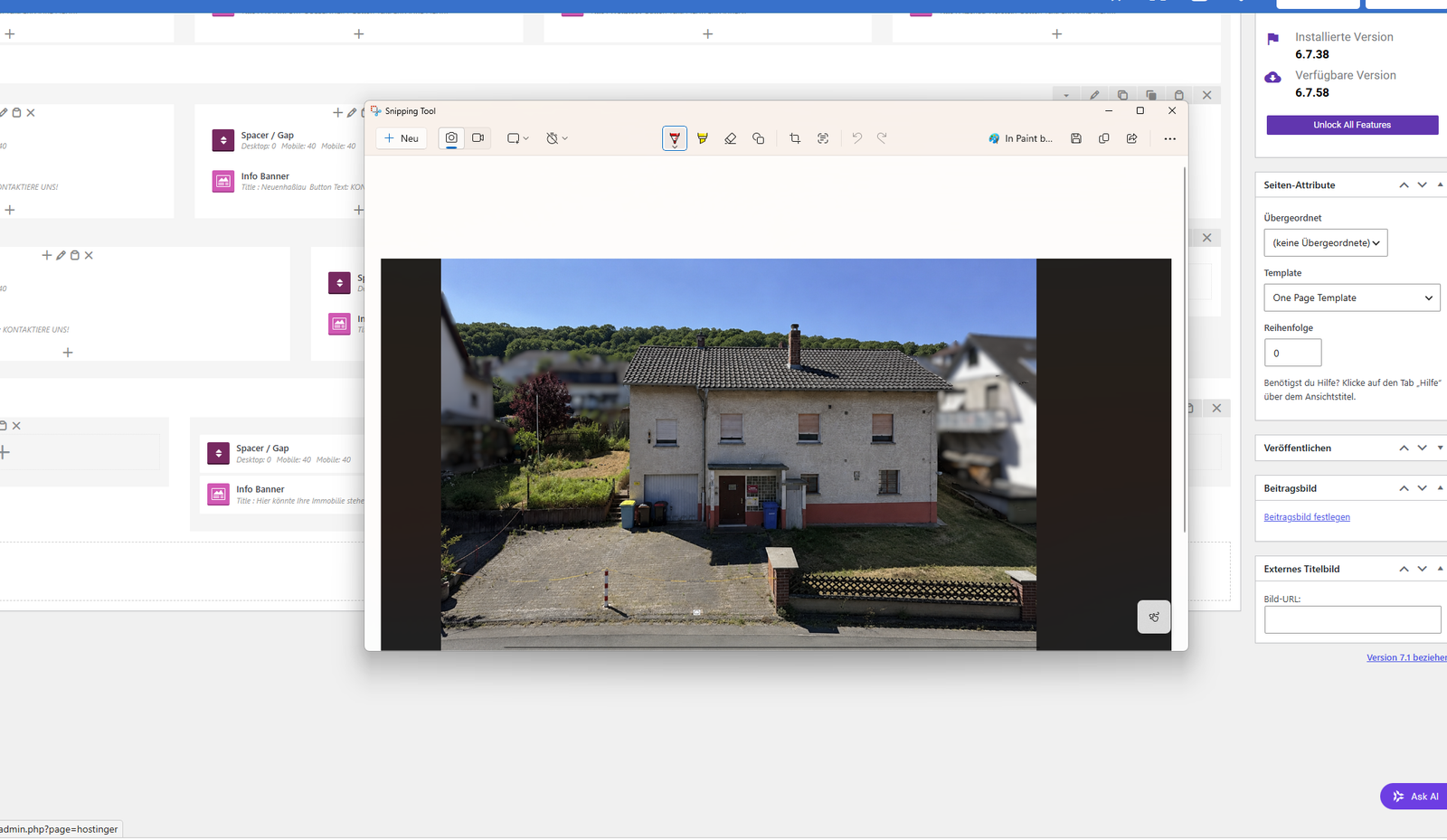This screenshot has height=840, width=1447.
Task: Move Externes Titelbild panel down
Action: click(1423, 569)
